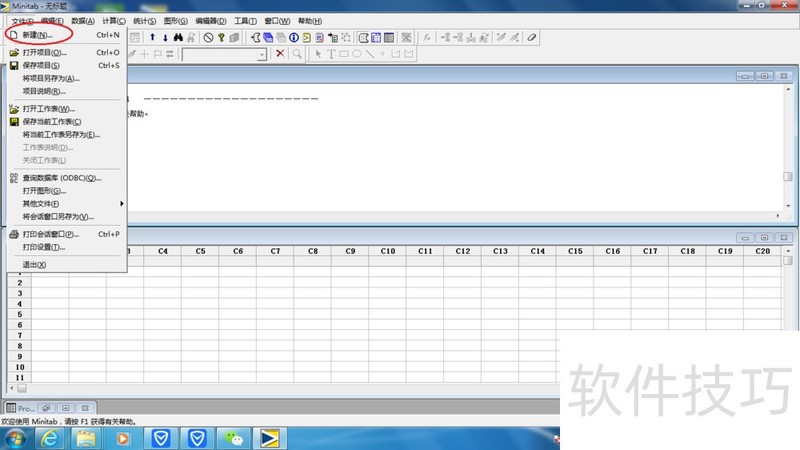Click the binoculars Find icon
This screenshot has height=450, width=800.
pos(178,37)
